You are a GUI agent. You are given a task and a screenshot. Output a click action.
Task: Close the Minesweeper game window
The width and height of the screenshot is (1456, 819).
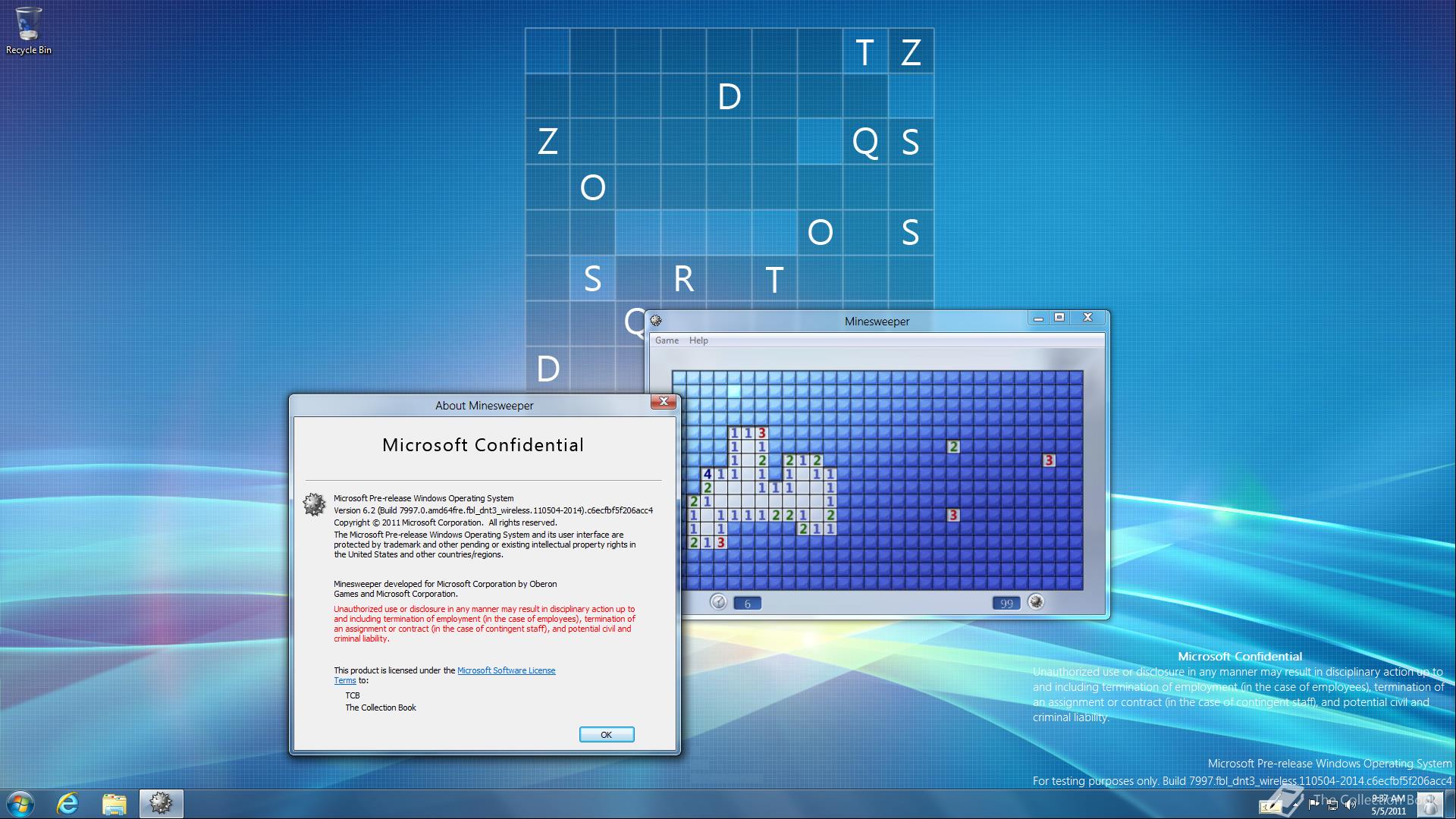point(1088,318)
